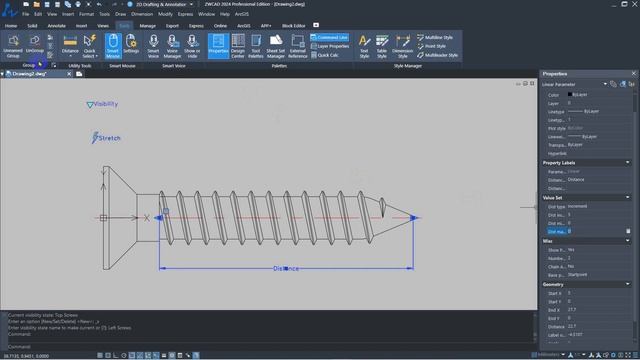Toggle the Smart Mouse button
The image size is (640, 360).
click(113, 46)
